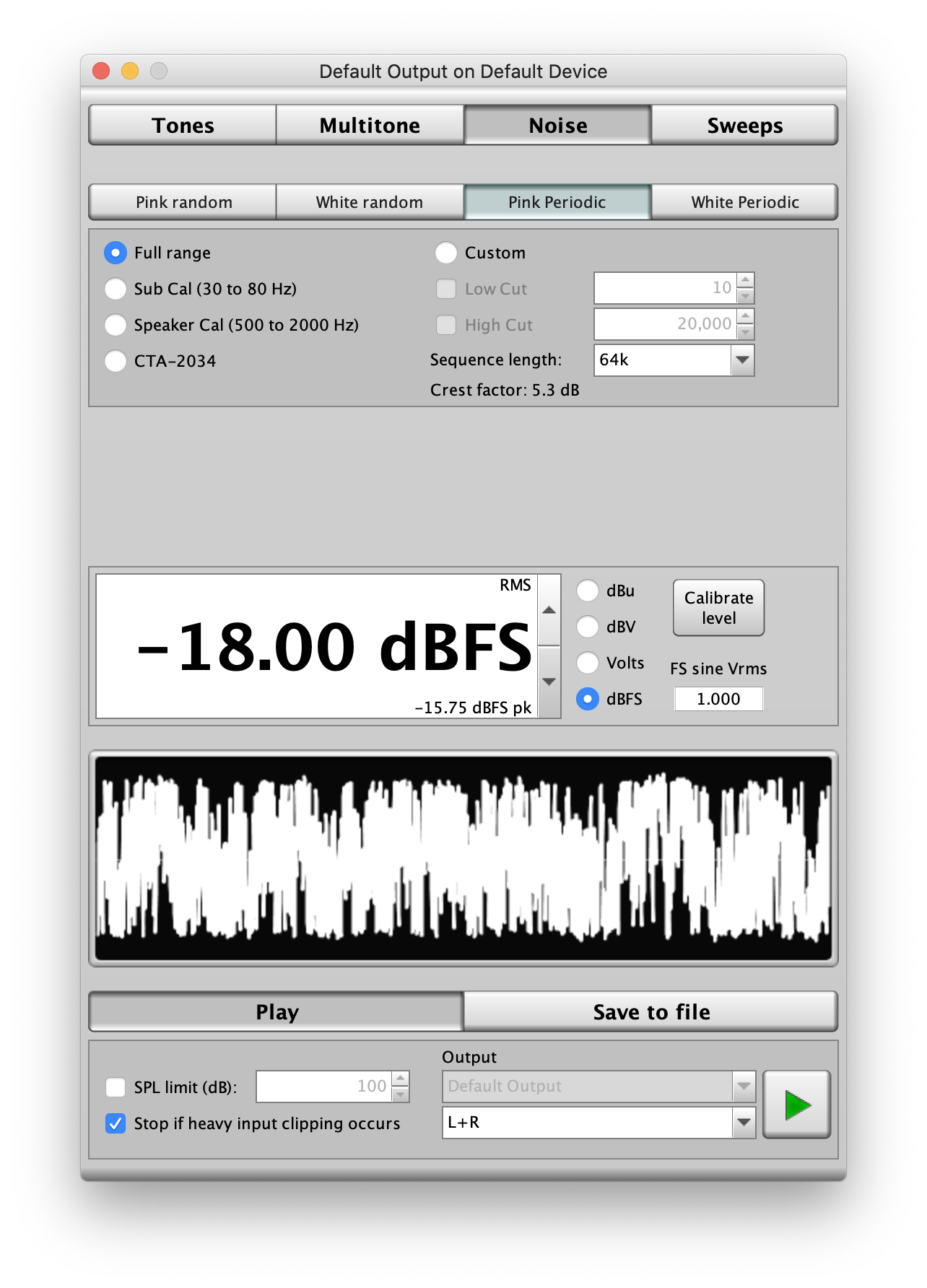Increment the SPL limit value
This screenshot has height=1288, width=927.
click(401, 1079)
